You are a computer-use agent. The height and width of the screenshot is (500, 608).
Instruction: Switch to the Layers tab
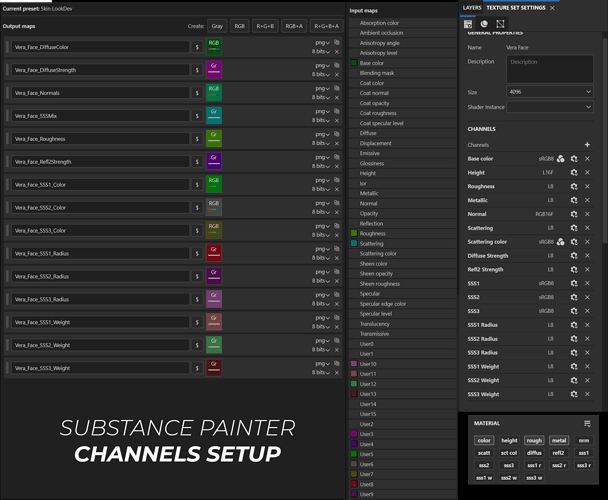[472, 8]
